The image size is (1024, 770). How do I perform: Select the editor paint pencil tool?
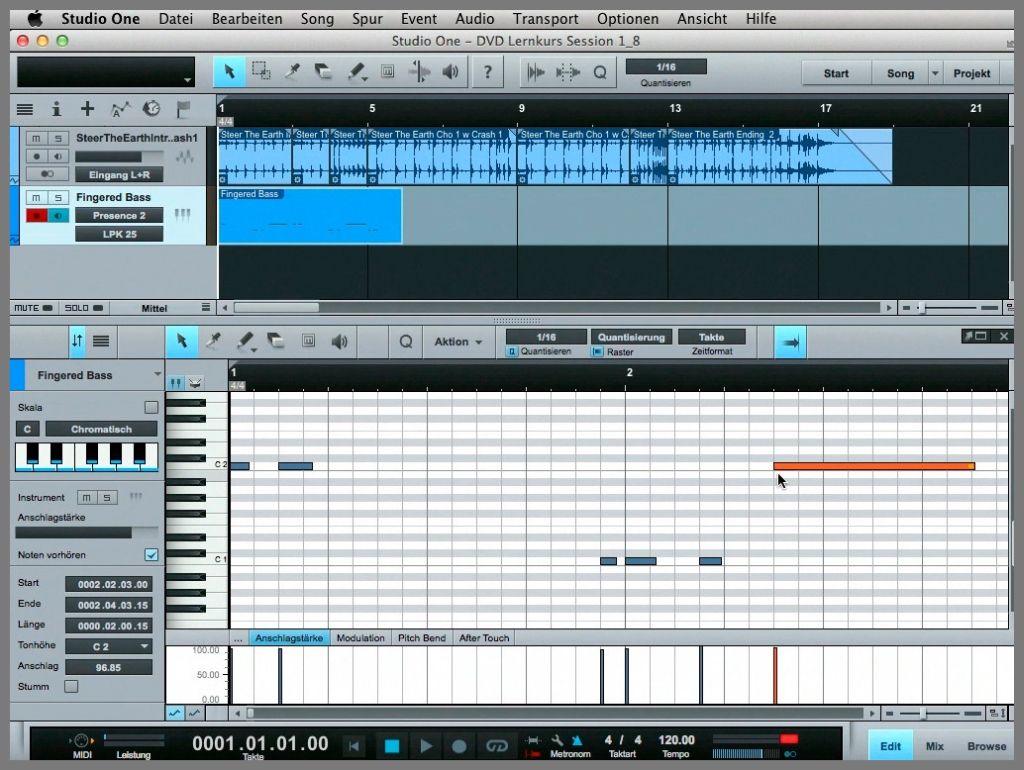tap(246, 342)
